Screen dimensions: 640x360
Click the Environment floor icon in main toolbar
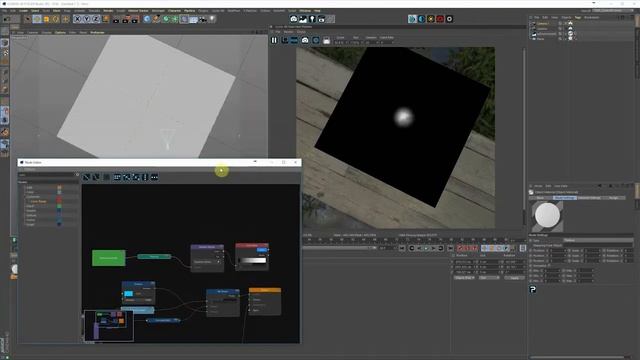[193, 19]
